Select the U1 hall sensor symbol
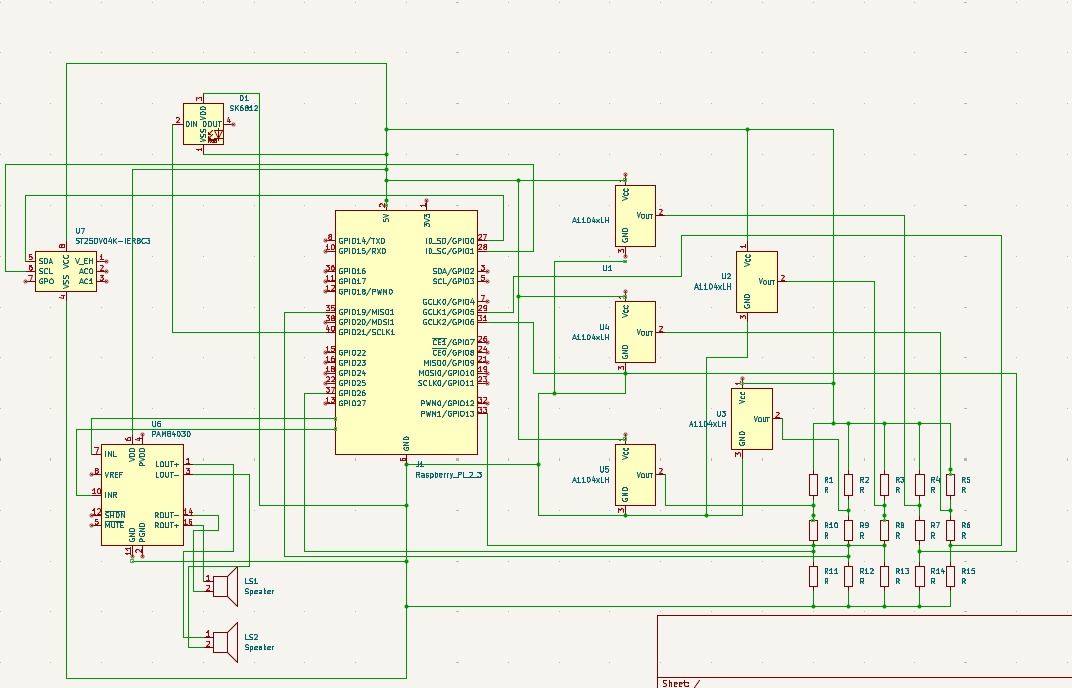This screenshot has width=1072, height=688. tap(635, 216)
